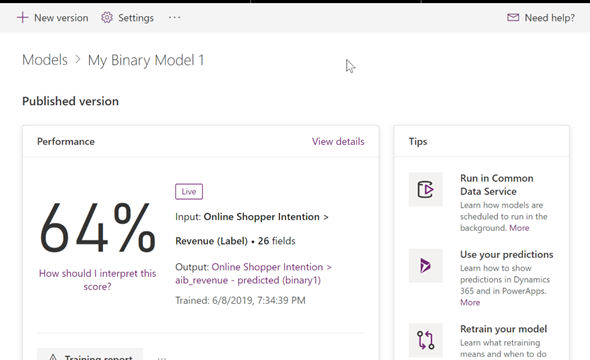Image resolution: width=590 pixels, height=360 pixels.
Task: Click the Settings gear icon
Action: coord(107,17)
